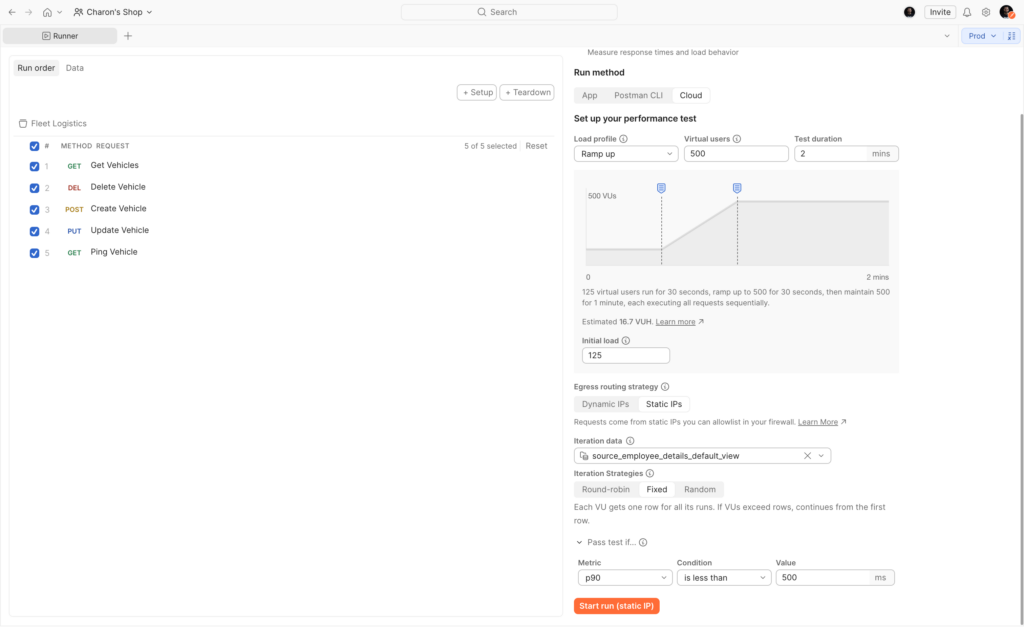1024x627 pixels.
Task: Click the Invite button
Action: coord(940,12)
